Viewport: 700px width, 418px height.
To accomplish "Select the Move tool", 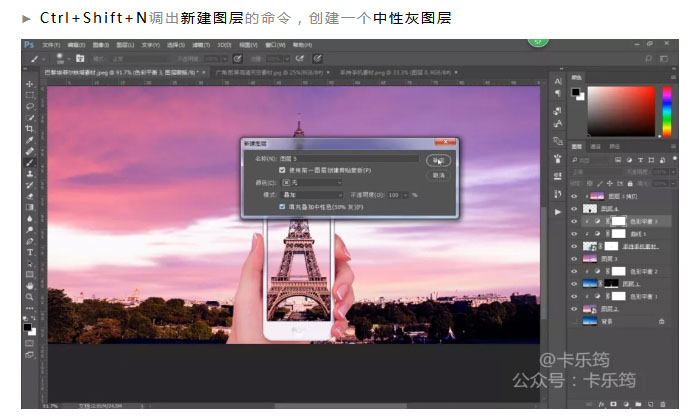I will 30,84.
